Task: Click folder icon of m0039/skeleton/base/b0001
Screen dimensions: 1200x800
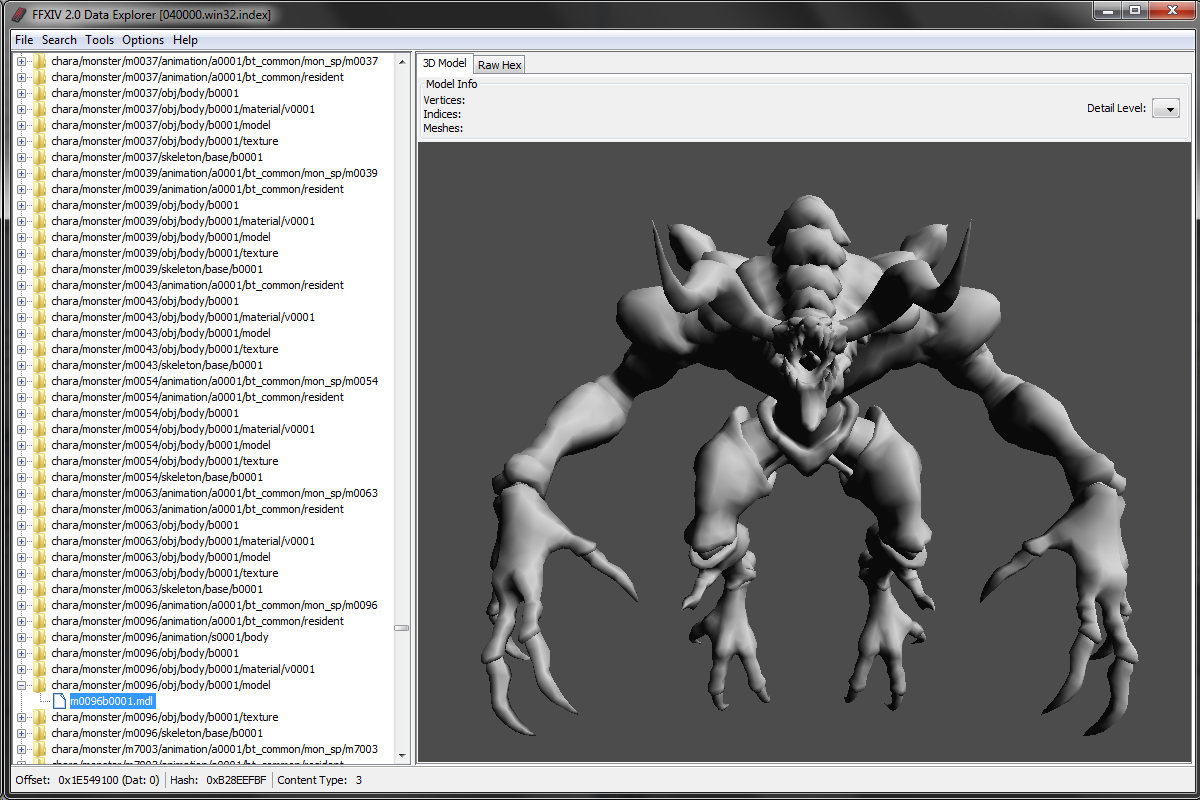Action: [x=40, y=269]
